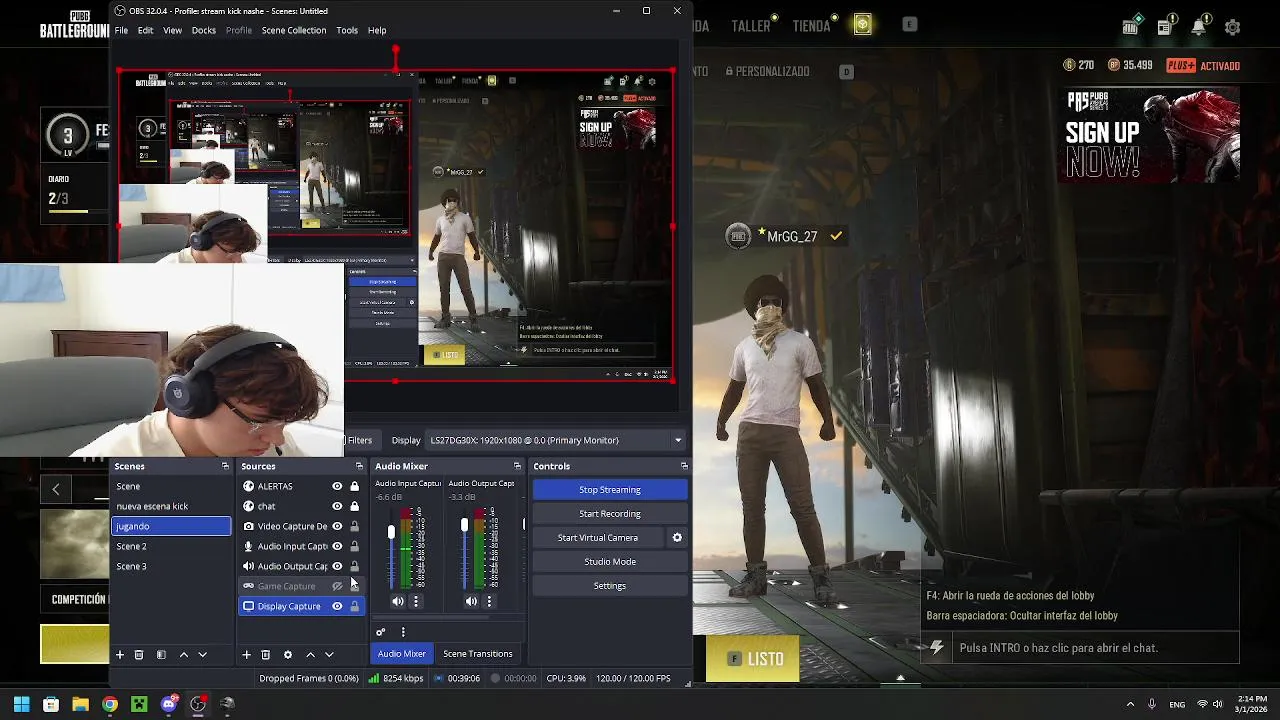Open Audio Input Capture options three-dot menu
This screenshot has height=720, width=1280.
click(416, 601)
